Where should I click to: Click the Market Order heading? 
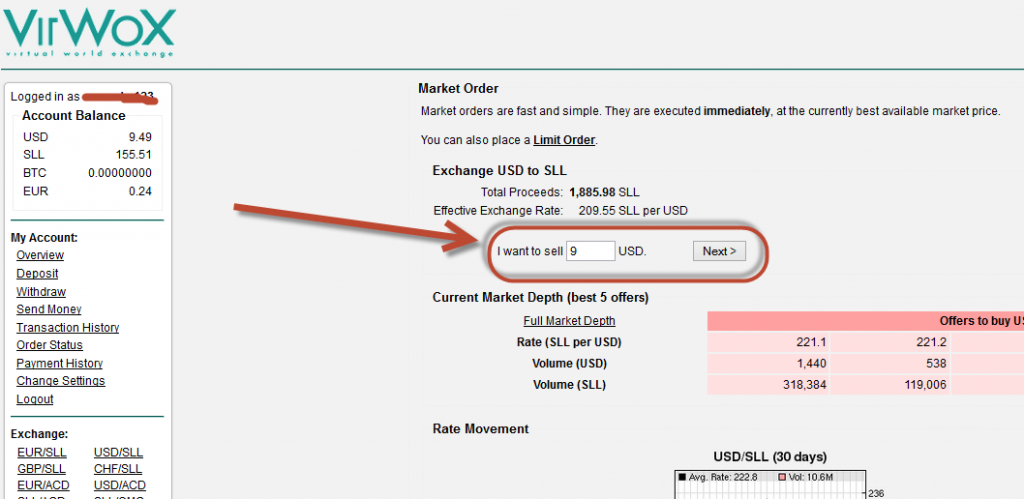[x=458, y=88]
